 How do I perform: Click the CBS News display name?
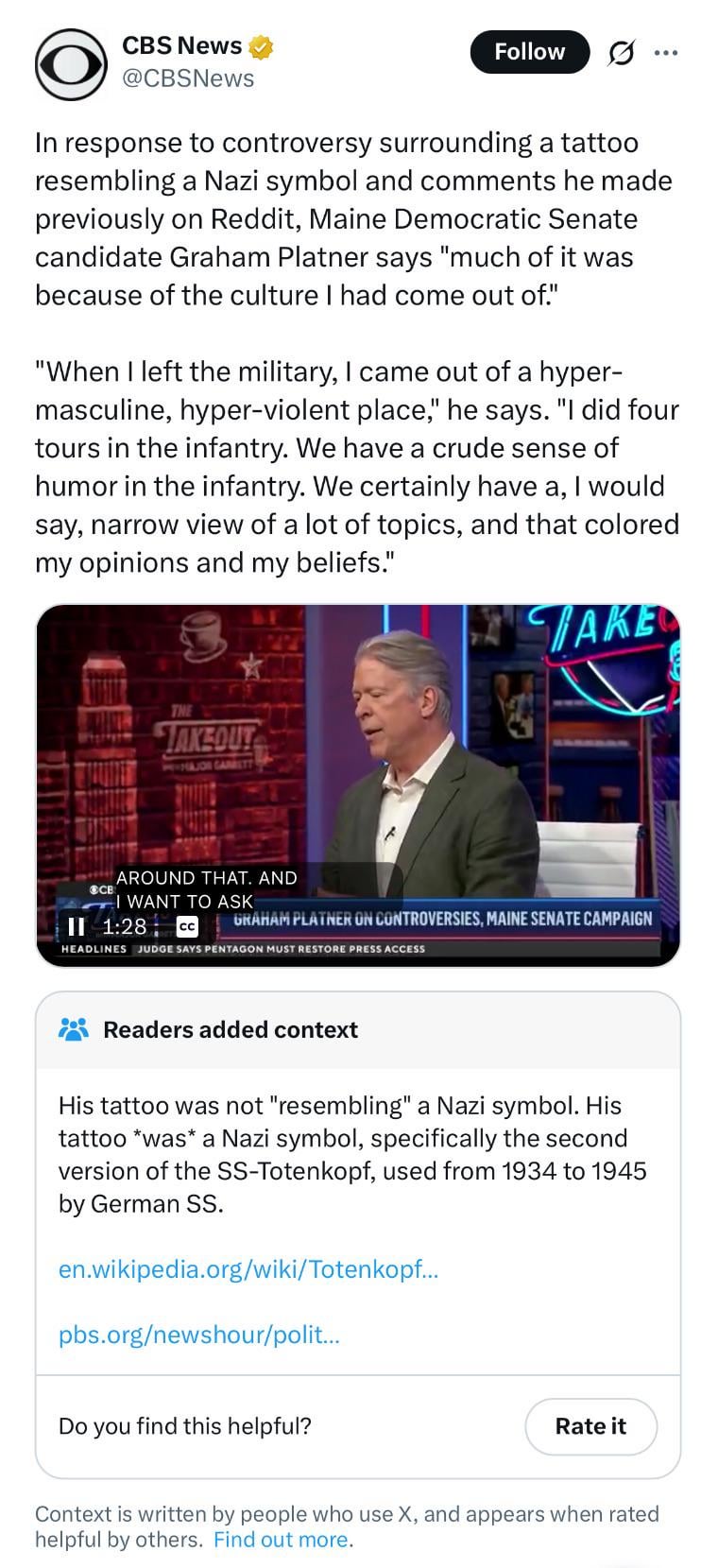[182, 45]
